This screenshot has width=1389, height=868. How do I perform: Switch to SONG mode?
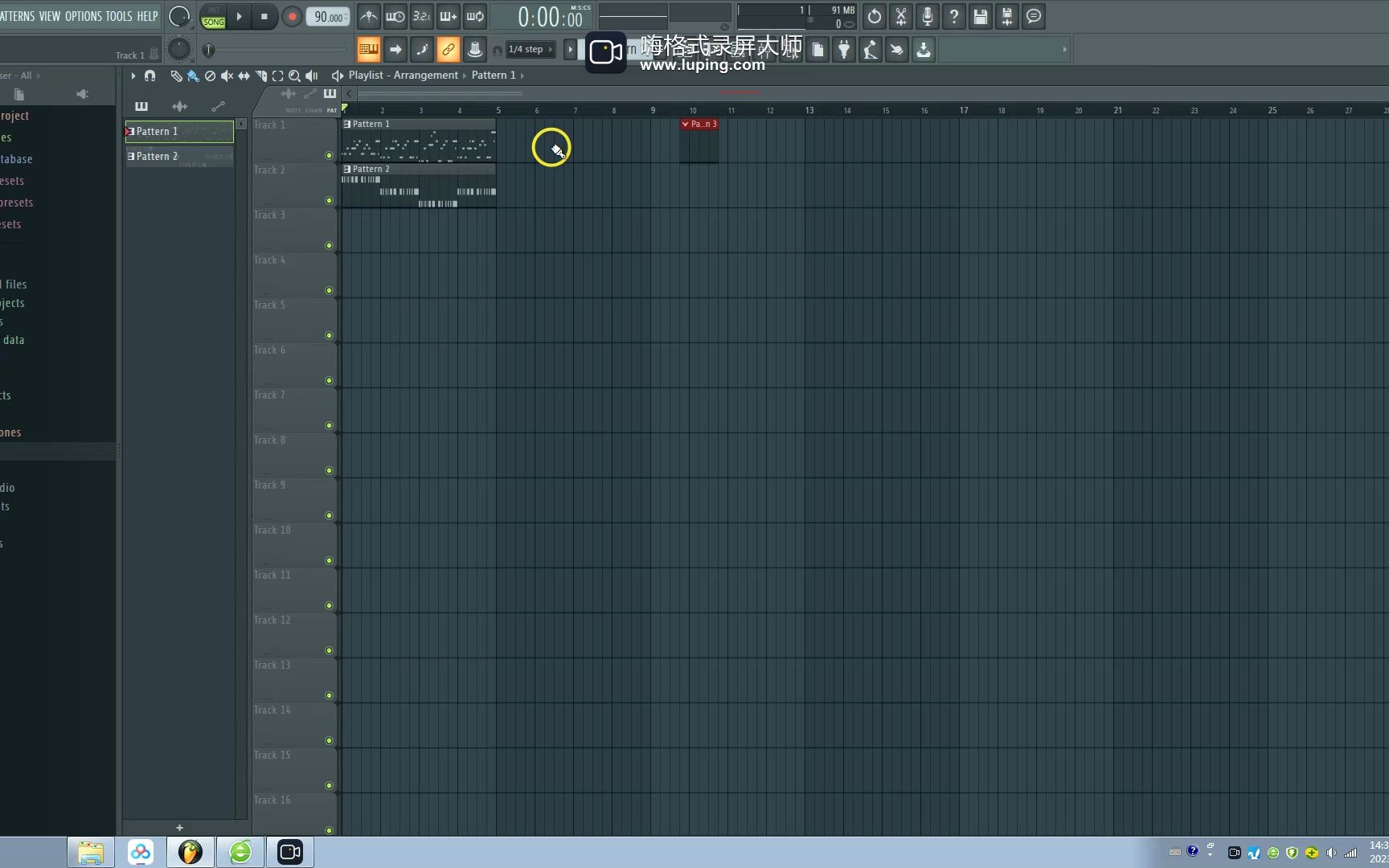click(x=213, y=23)
